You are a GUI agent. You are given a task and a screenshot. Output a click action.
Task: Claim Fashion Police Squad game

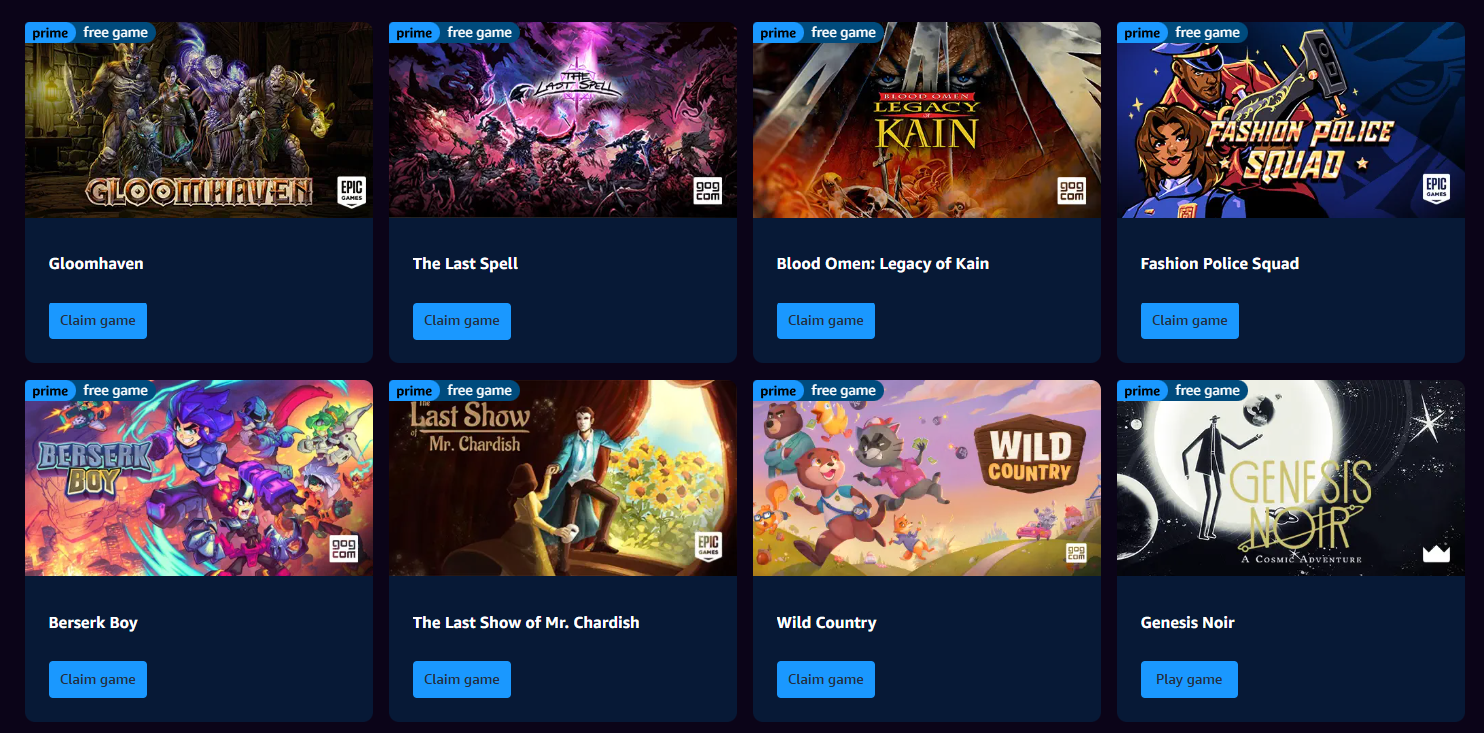[x=1190, y=321]
